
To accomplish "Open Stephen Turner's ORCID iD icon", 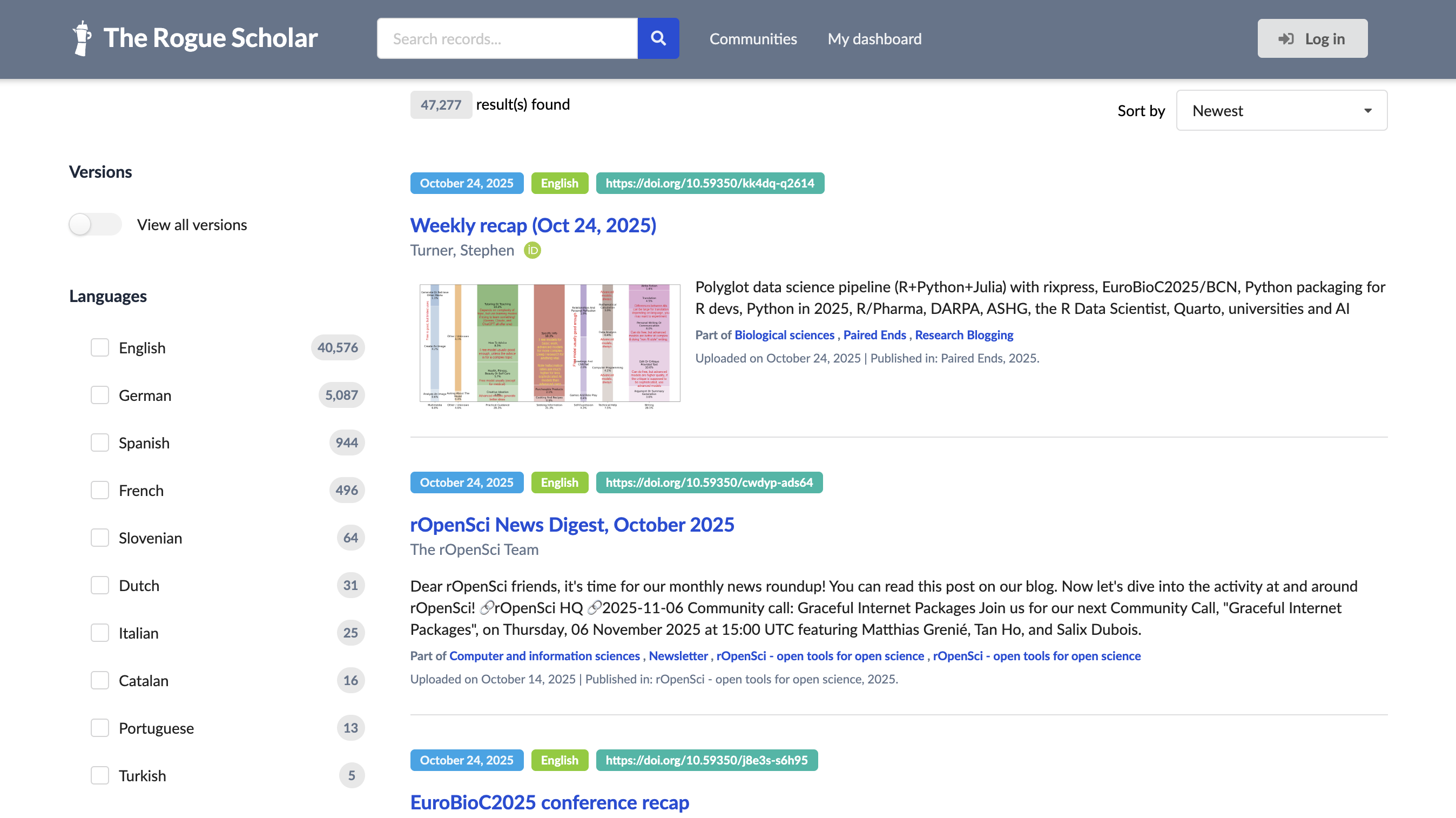I will (532, 250).
